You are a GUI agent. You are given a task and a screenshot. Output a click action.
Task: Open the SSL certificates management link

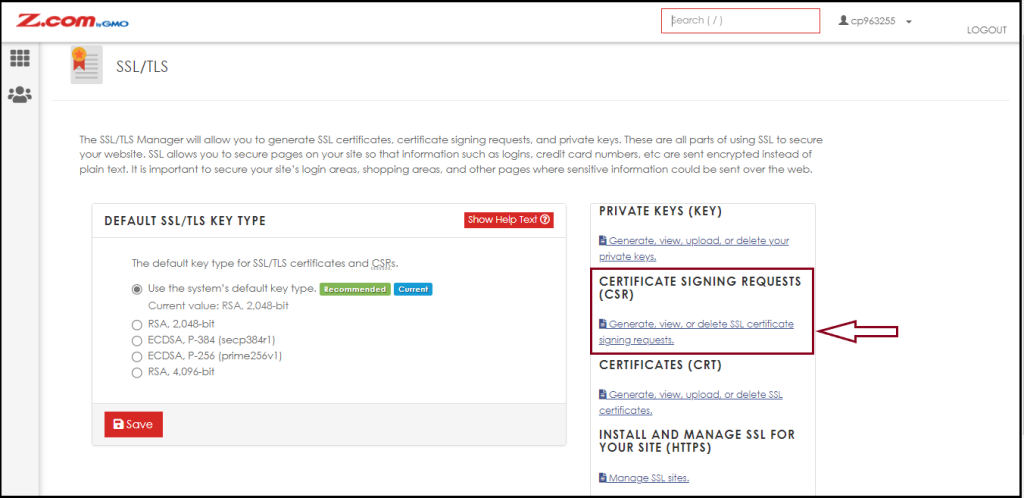690,403
